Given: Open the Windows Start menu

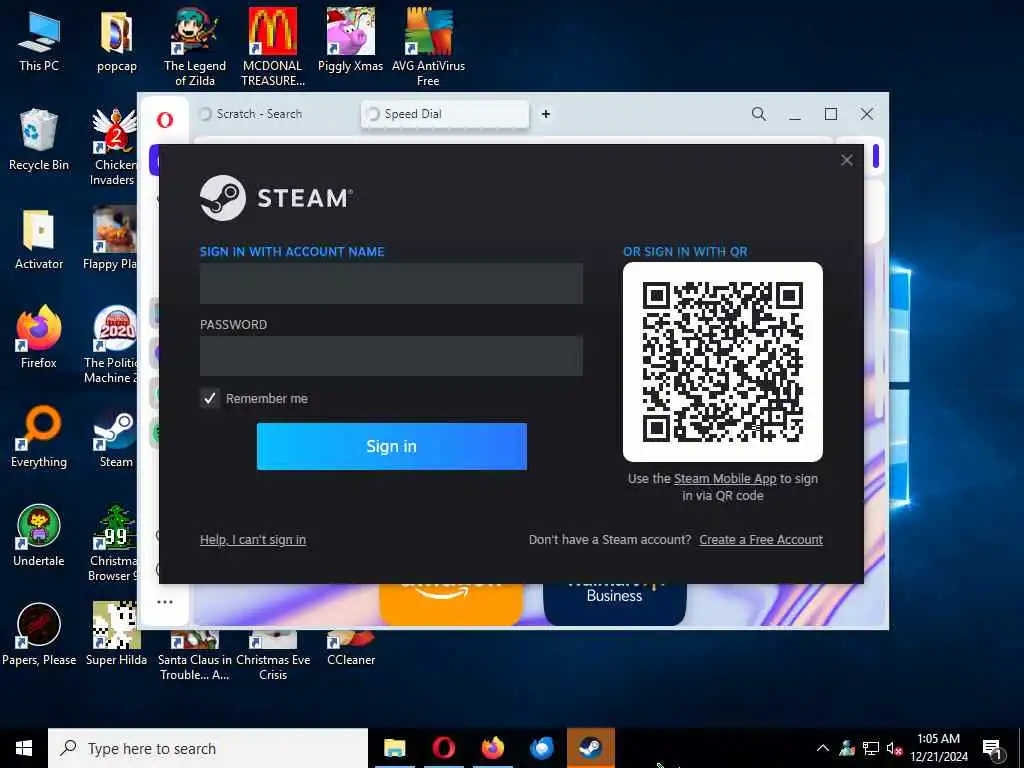Looking at the screenshot, I should (x=24, y=748).
